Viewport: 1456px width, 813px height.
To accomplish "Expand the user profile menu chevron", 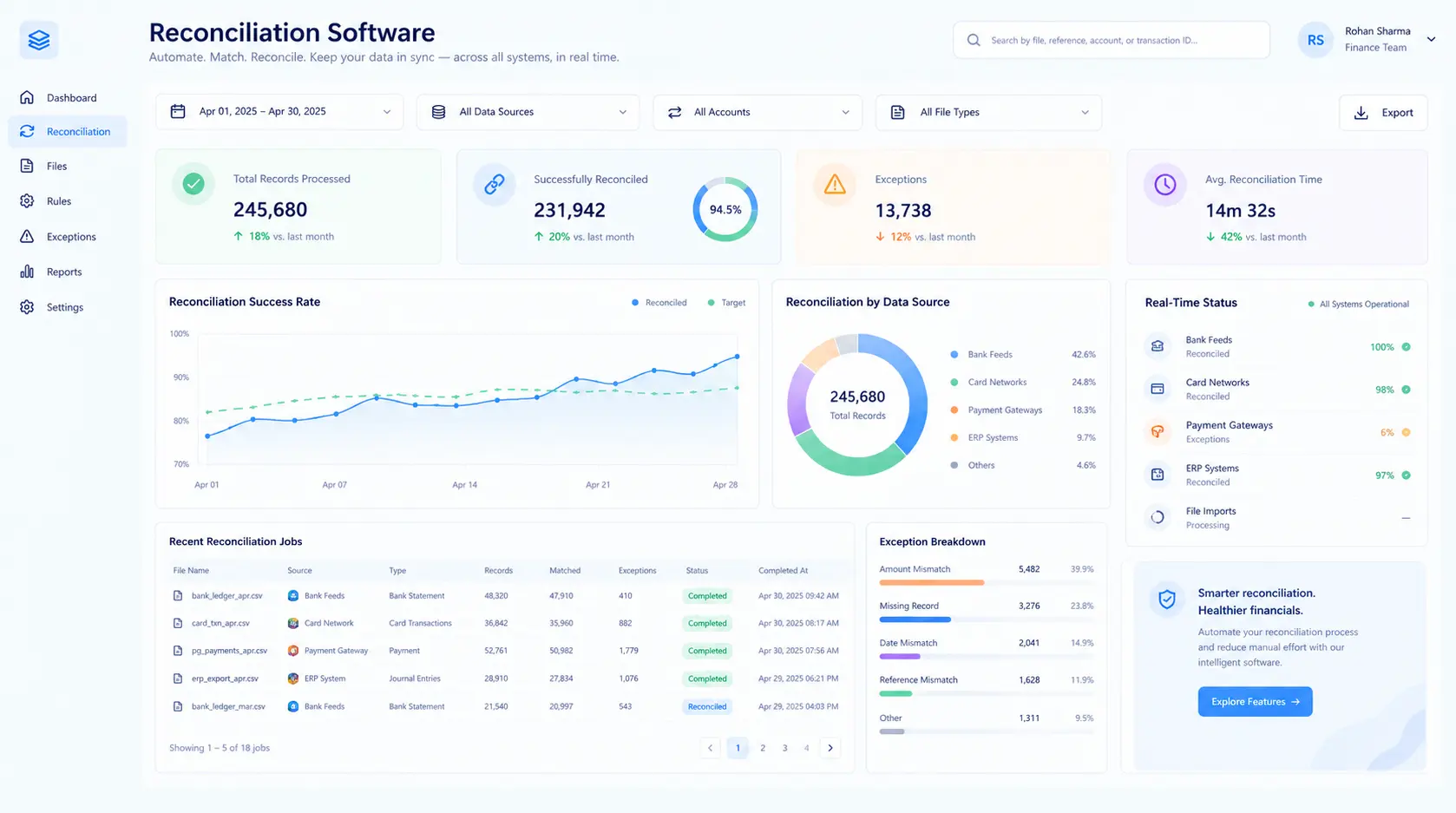I will [1431, 39].
